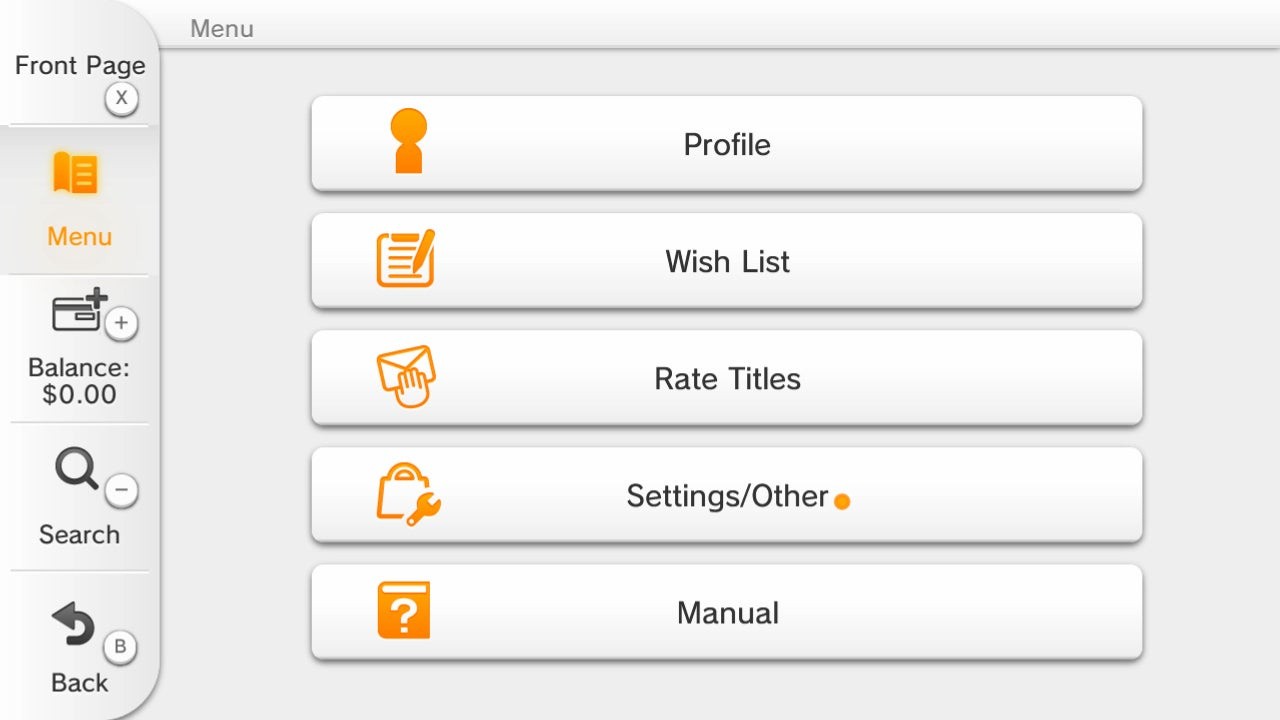The height and width of the screenshot is (720, 1280).
Task: Go to Front Page in sidebar
Action: coord(80,66)
